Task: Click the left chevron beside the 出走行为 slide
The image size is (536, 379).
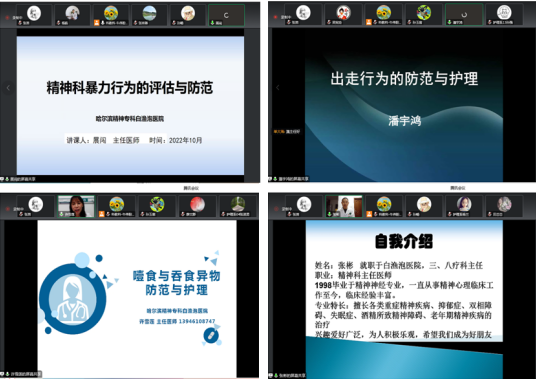Action: coord(278,88)
